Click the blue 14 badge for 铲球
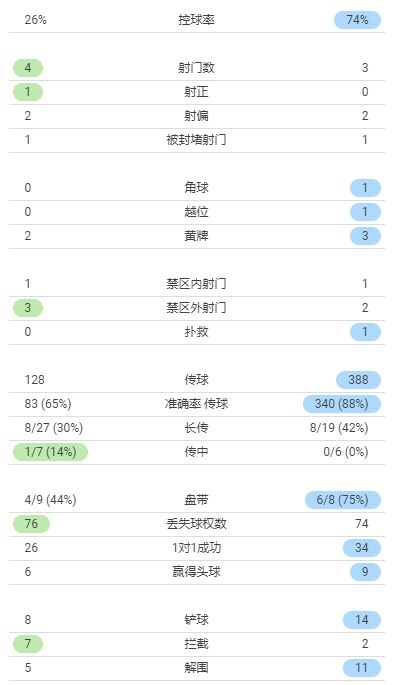This screenshot has height=685, width=393. [x=362, y=620]
